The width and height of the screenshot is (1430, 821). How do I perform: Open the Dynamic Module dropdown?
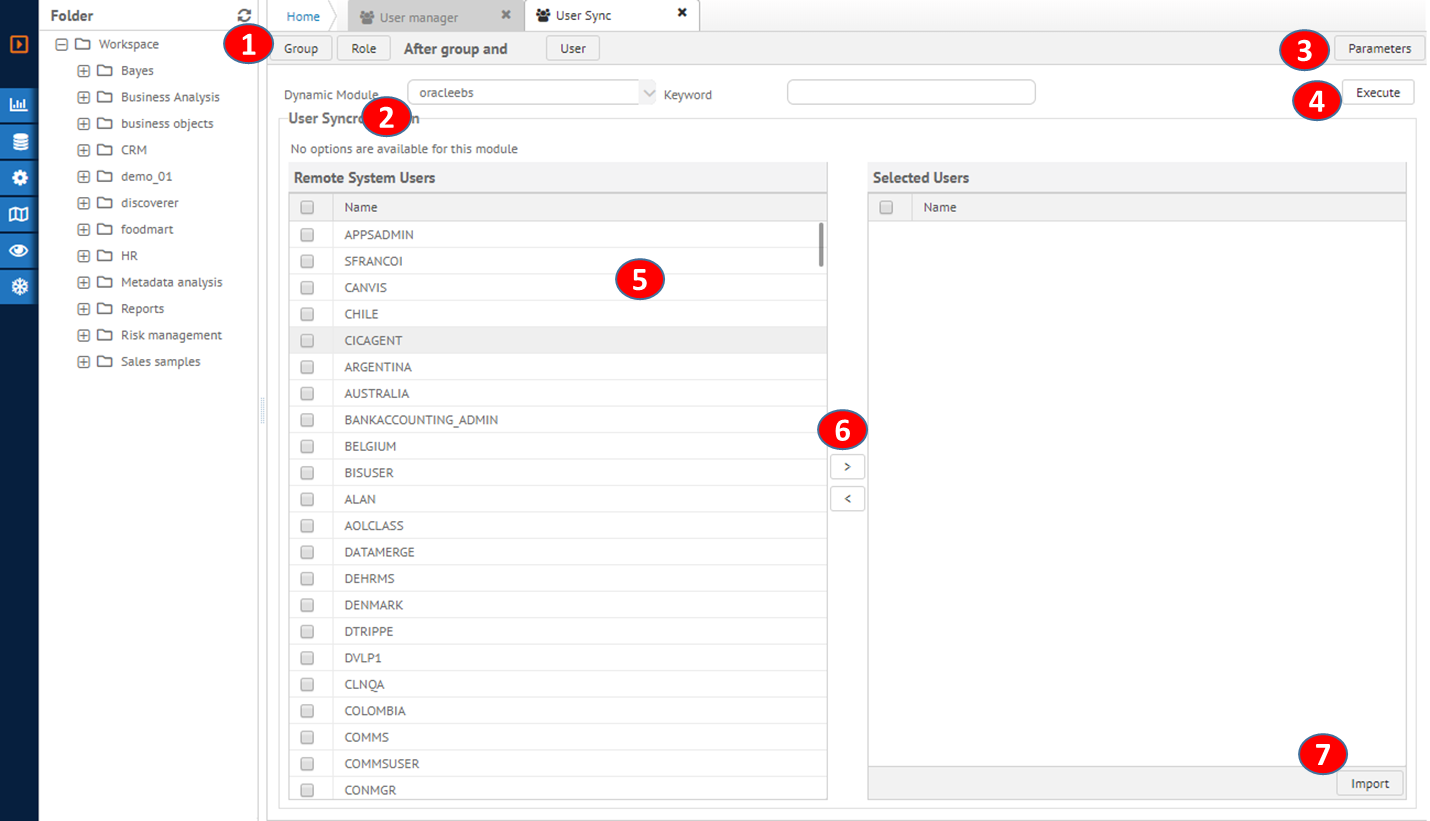[x=646, y=93]
